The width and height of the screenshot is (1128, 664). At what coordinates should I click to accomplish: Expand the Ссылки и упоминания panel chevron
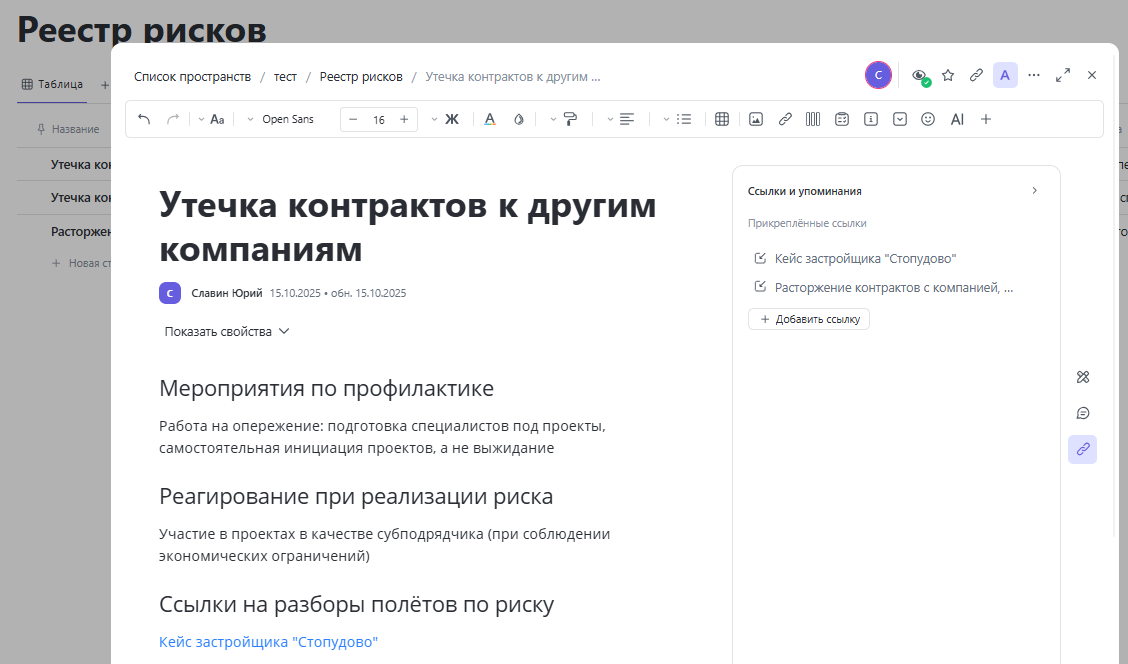[x=1035, y=190]
